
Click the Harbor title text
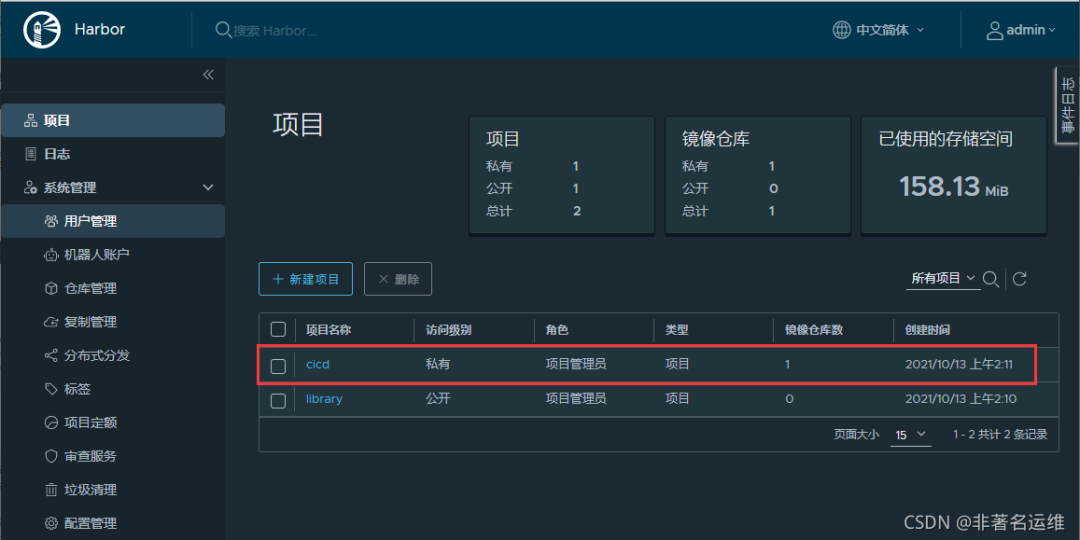coord(100,30)
